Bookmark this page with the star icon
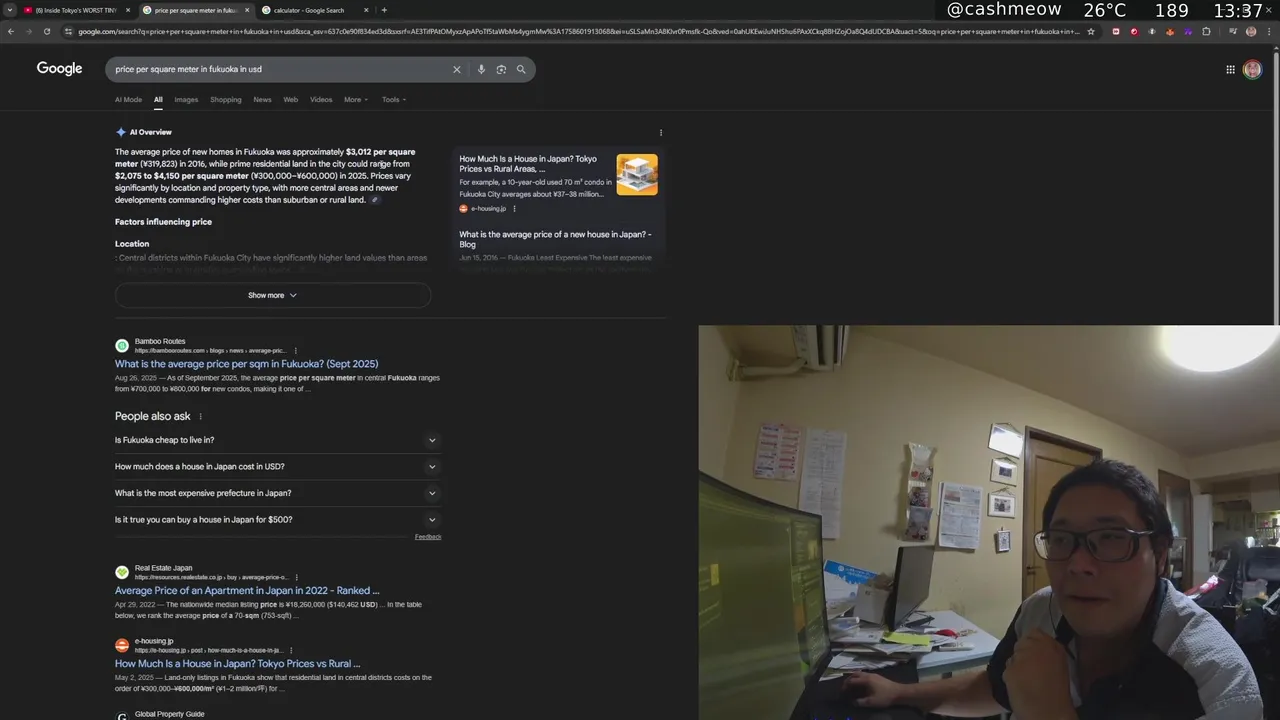1280x720 pixels. (x=1090, y=31)
